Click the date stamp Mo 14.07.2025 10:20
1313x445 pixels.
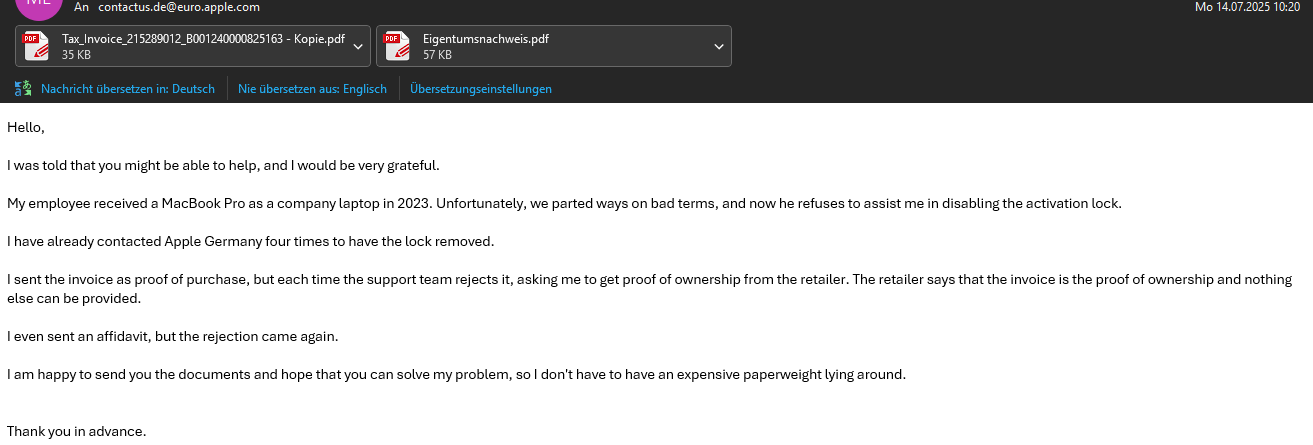(1247, 7)
